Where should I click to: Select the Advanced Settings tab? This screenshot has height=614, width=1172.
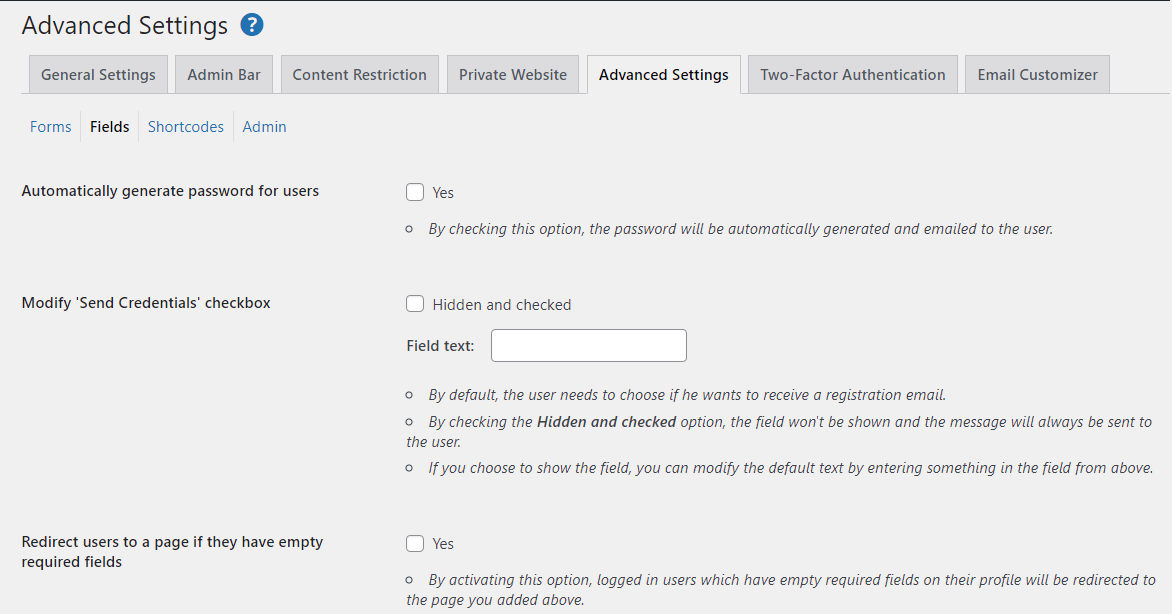(x=664, y=75)
